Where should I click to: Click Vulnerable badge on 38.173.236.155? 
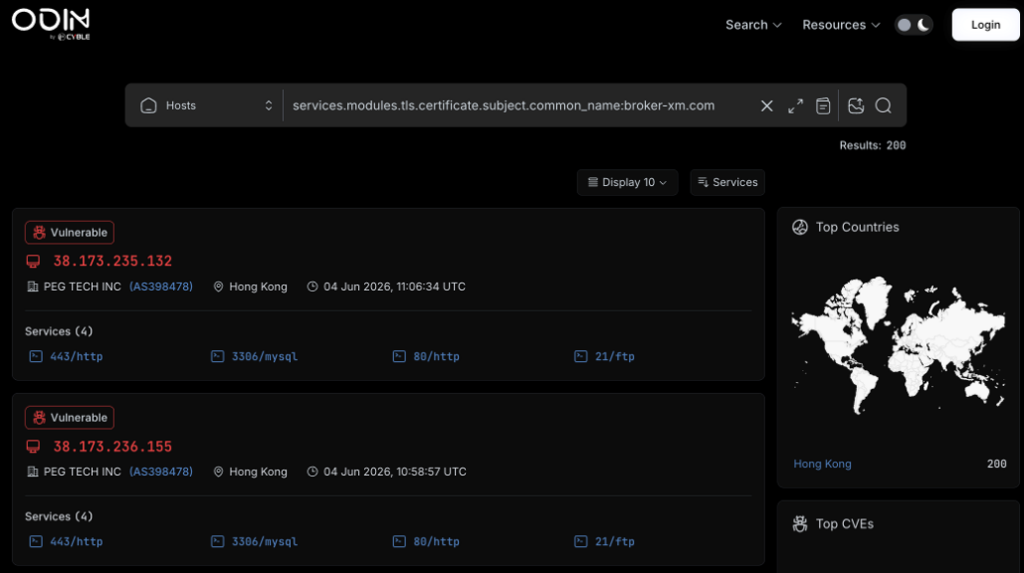[69, 417]
